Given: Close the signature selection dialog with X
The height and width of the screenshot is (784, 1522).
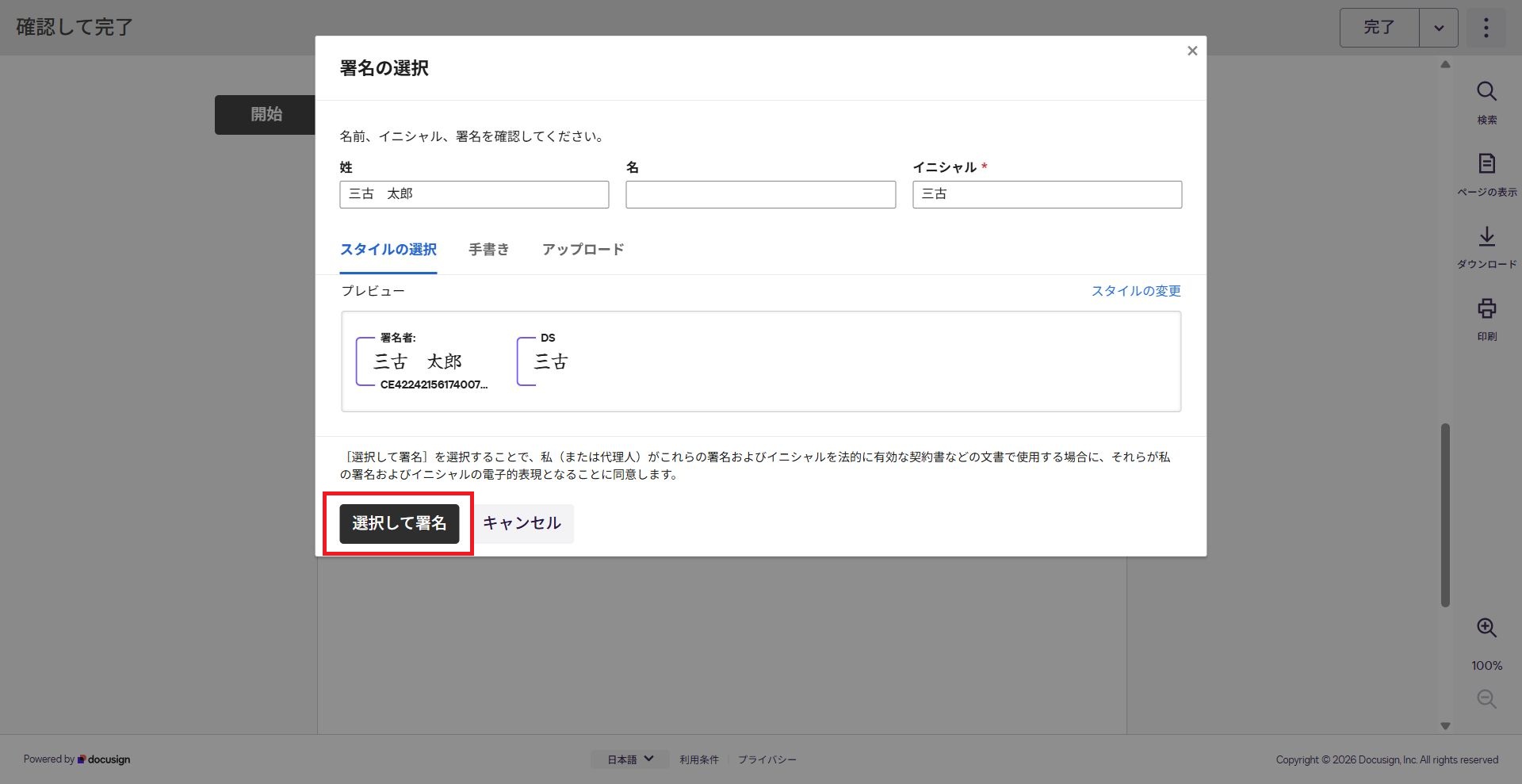Looking at the screenshot, I should (x=1191, y=51).
